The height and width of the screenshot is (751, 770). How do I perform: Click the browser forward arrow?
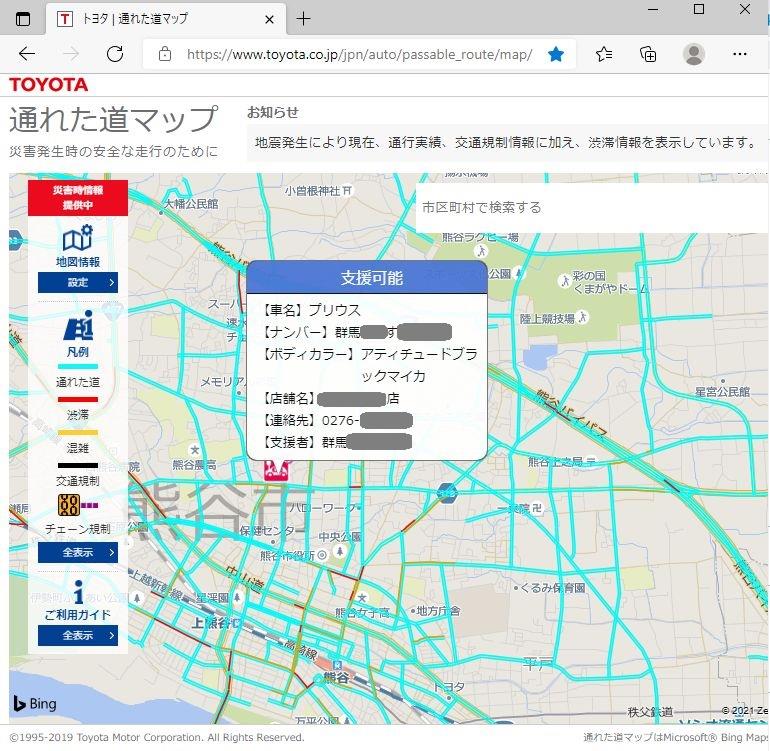pyautogui.click(x=71, y=54)
